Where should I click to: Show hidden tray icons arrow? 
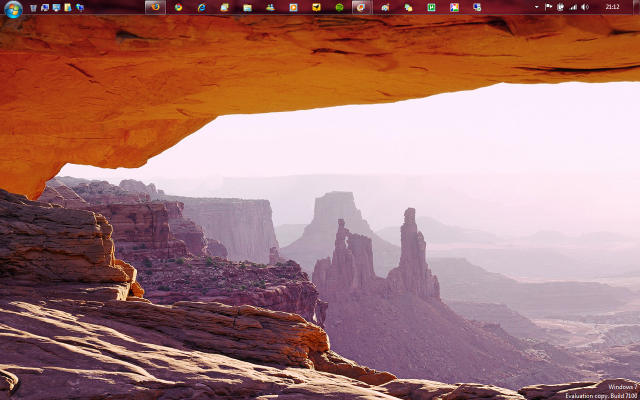[x=536, y=7]
